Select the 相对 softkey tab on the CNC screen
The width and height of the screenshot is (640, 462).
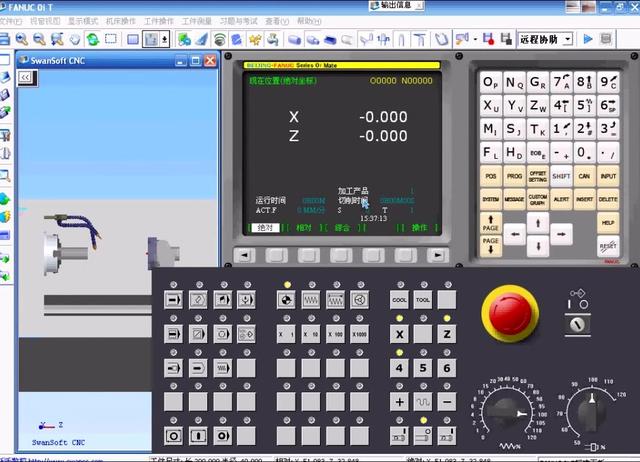pyautogui.click(x=304, y=228)
